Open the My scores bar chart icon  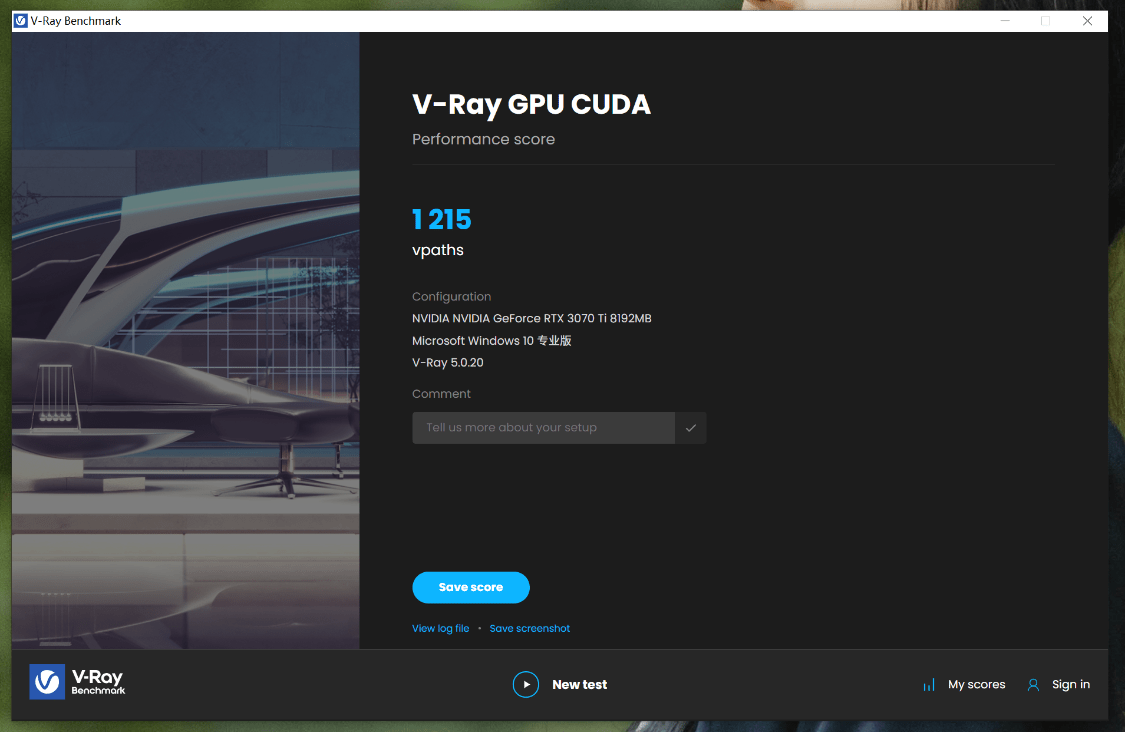click(x=929, y=685)
